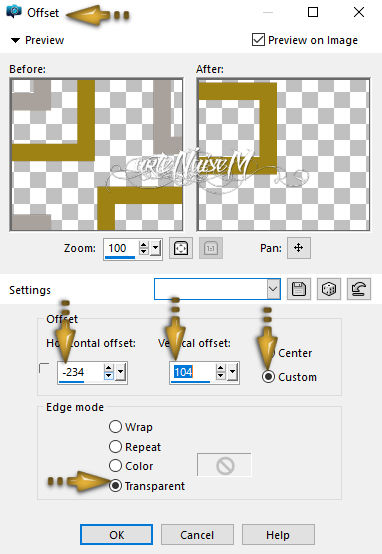Toggle the Preview on Image checkbox
Viewport: 382px width, 554px height.
(258, 40)
